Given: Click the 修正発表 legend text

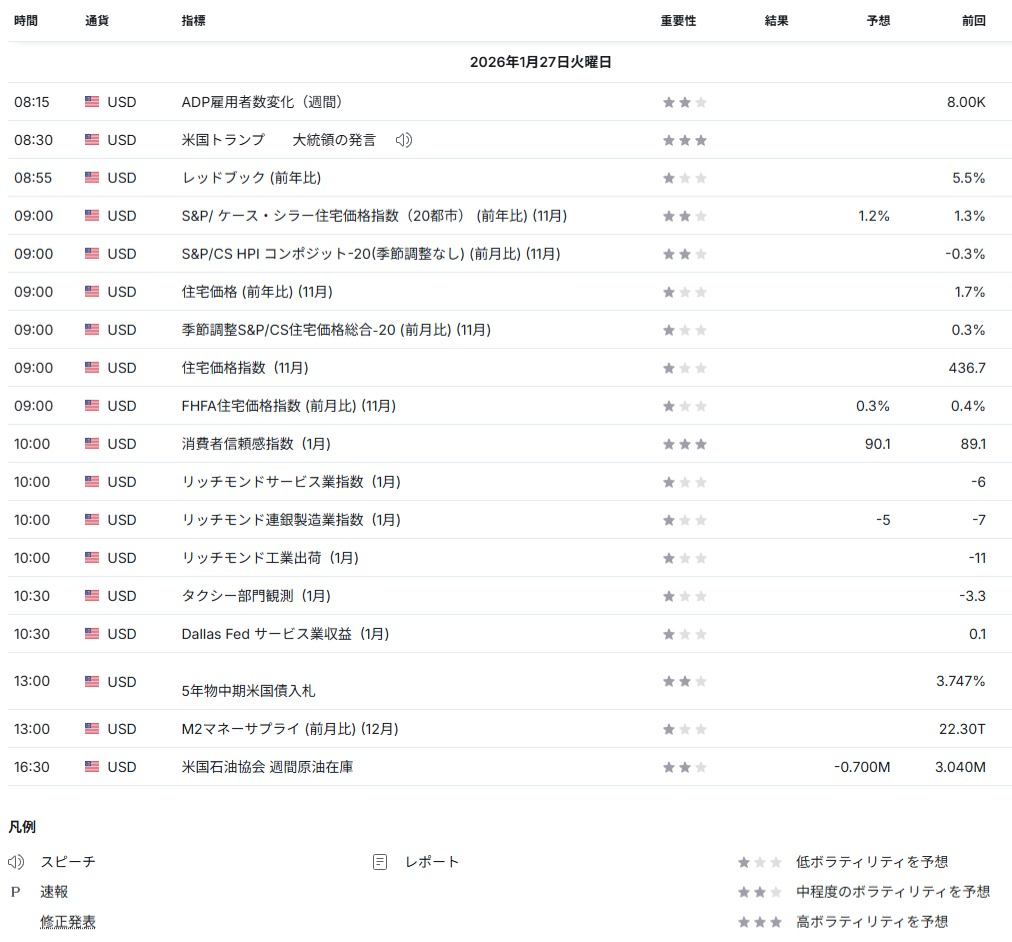Looking at the screenshot, I should pyautogui.click(x=68, y=922).
